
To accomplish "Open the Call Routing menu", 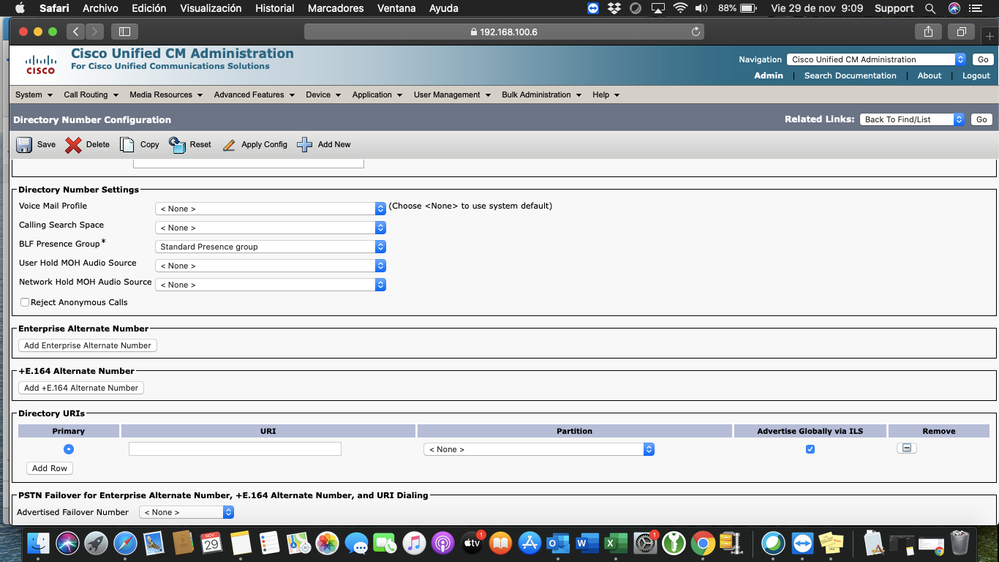I will [x=90, y=94].
